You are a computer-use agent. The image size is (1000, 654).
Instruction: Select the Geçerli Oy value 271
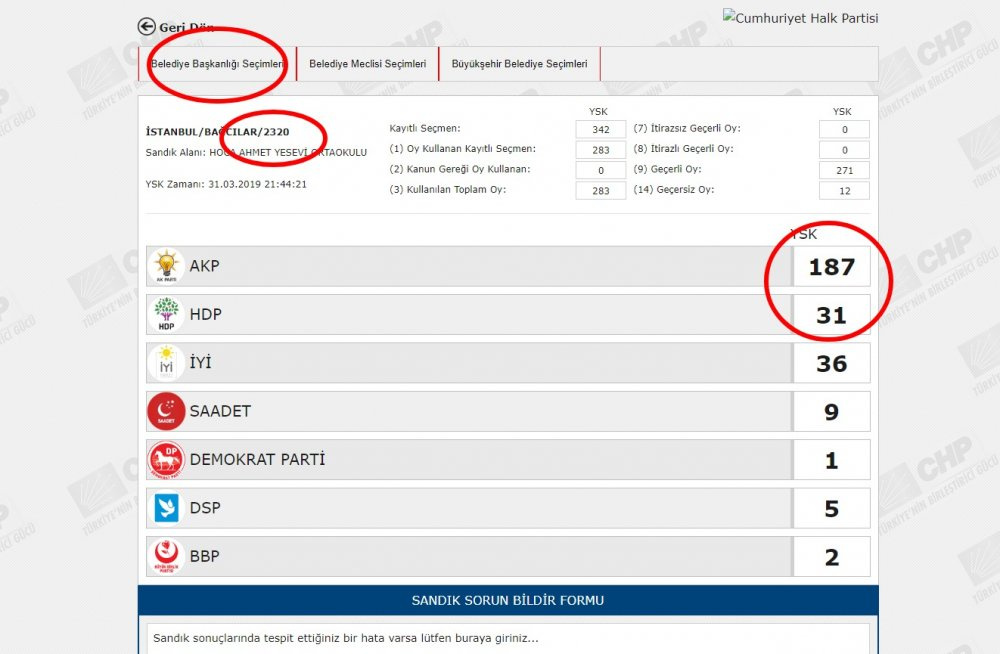click(844, 170)
